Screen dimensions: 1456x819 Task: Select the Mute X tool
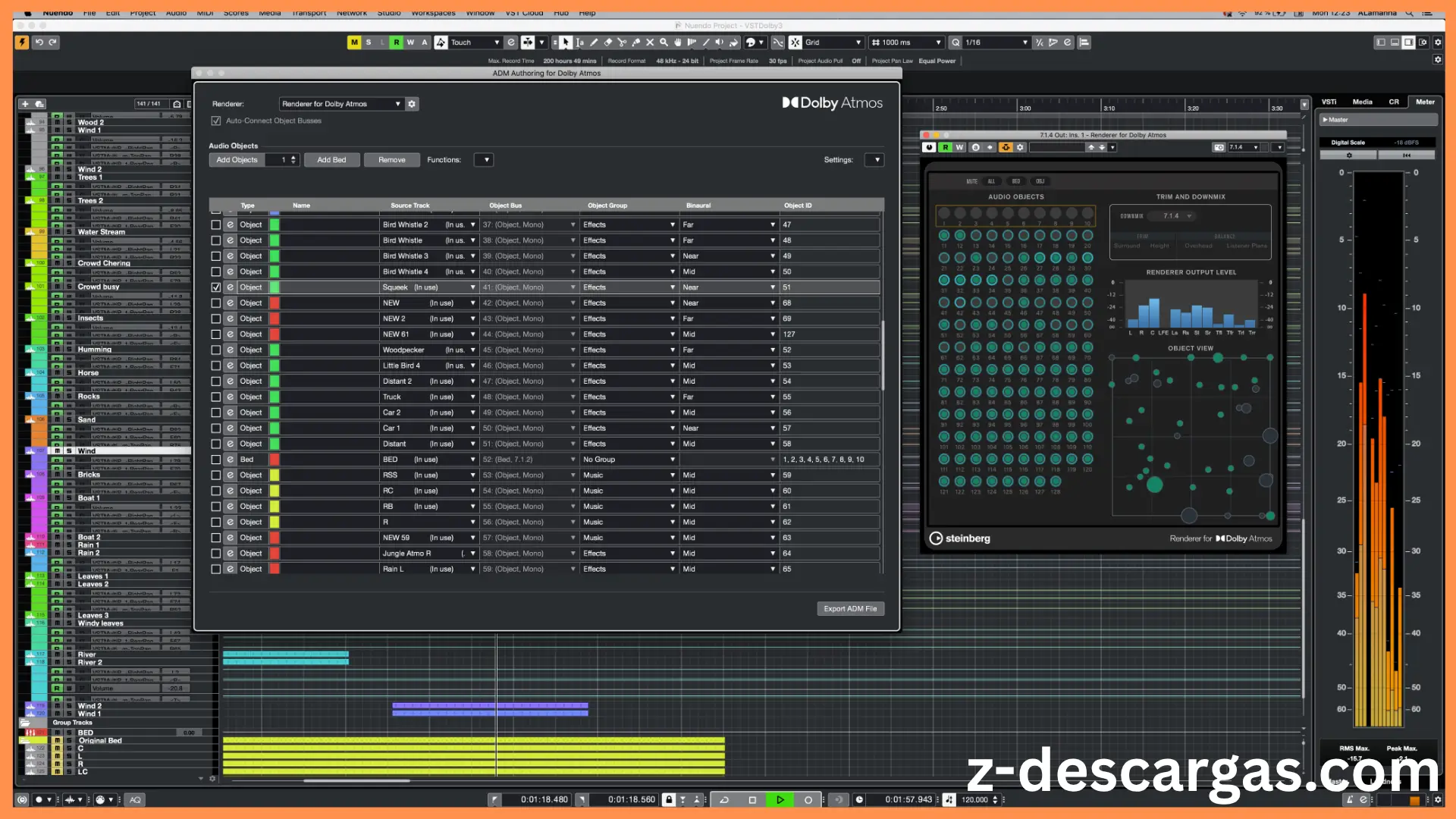[x=650, y=42]
